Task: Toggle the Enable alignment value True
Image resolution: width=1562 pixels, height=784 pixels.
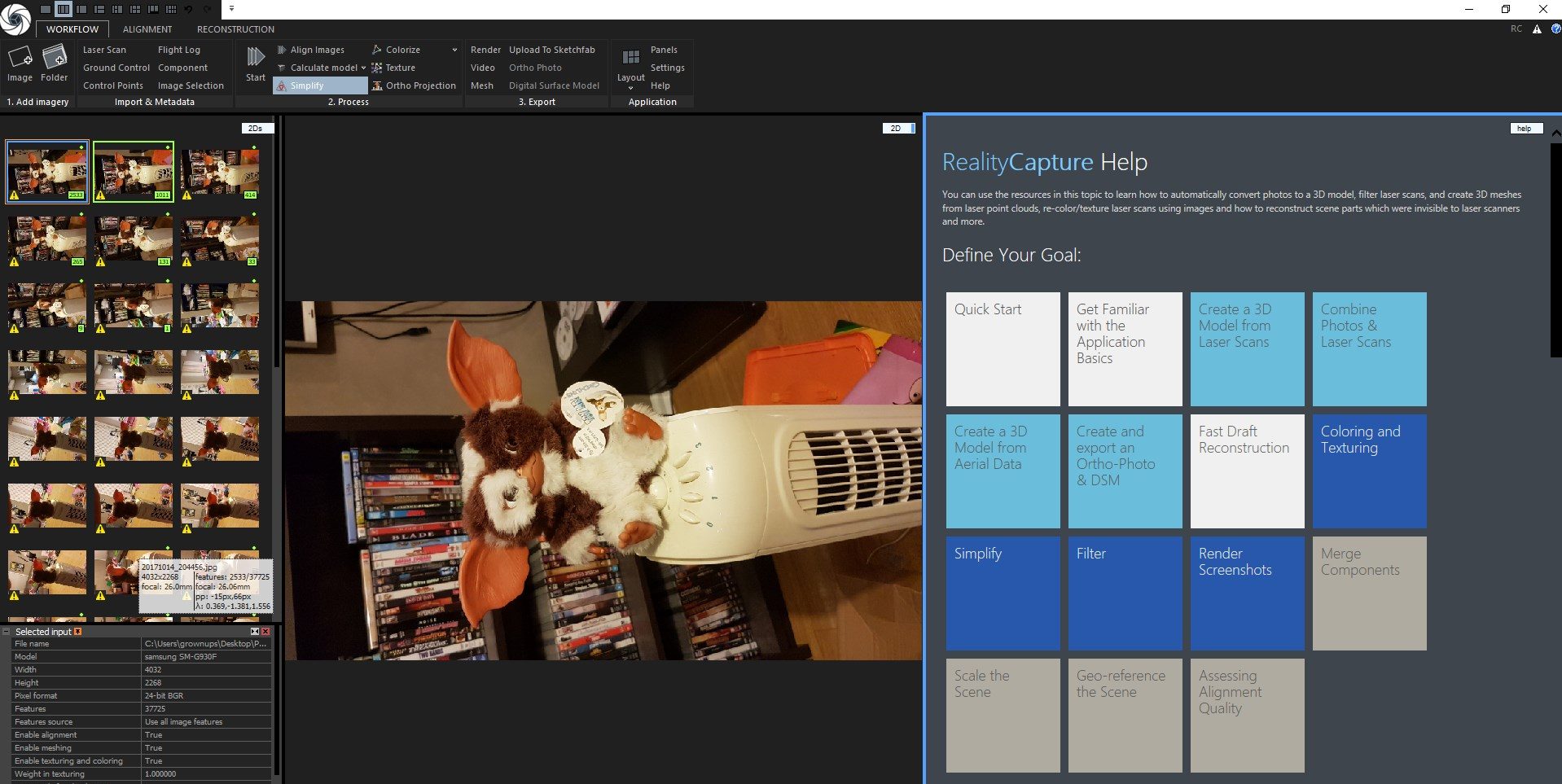Action: [207, 735]
